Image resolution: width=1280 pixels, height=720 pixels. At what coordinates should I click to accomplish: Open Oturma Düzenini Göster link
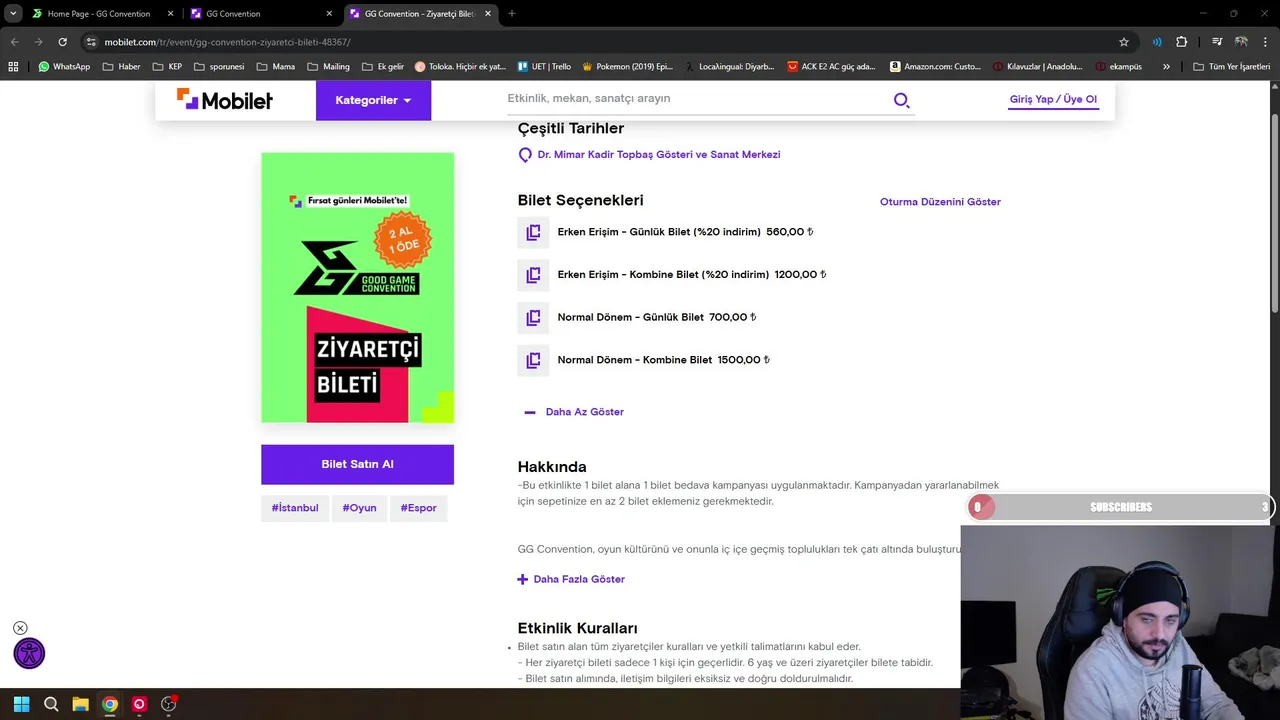click(940, 202)
